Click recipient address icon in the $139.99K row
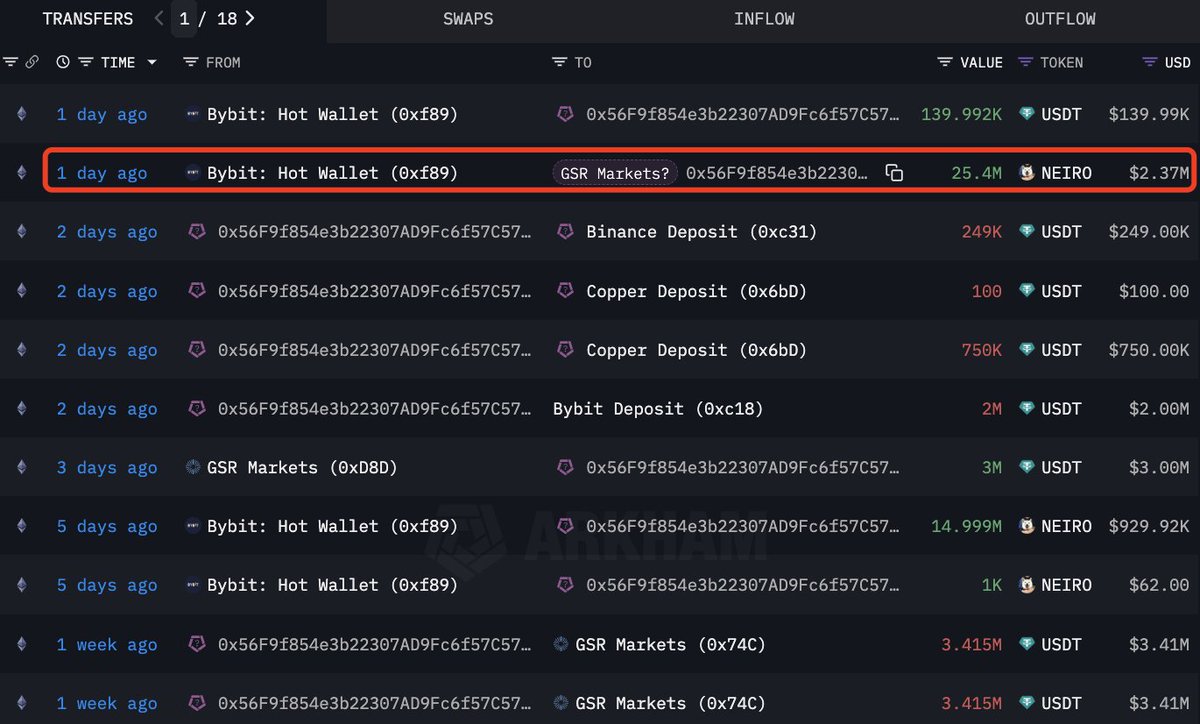Screen dimensions: 1200x724 coord(565,114)
